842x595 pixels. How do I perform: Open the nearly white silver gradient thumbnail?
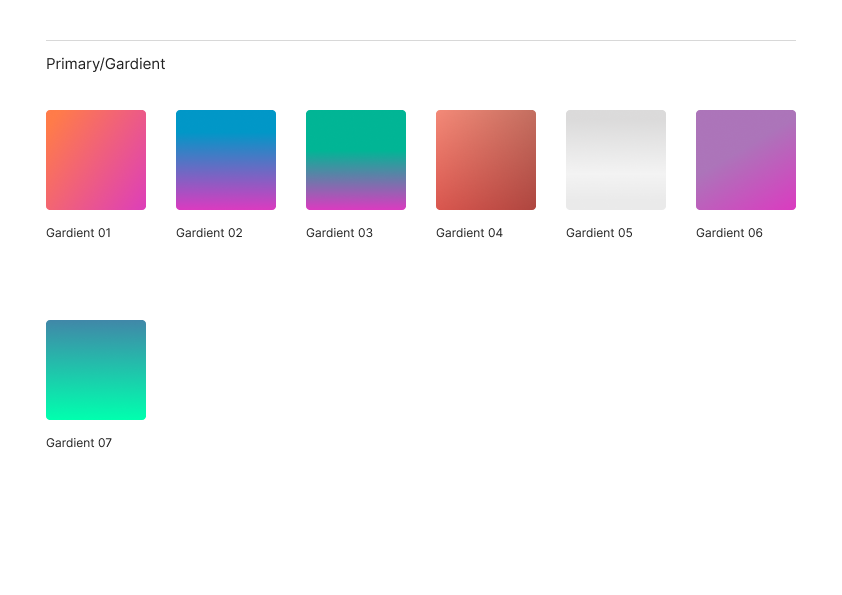(616, 160)
